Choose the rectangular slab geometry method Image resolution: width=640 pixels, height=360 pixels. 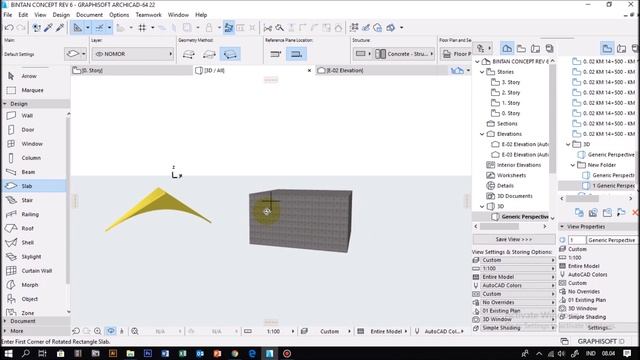[209, 54]
